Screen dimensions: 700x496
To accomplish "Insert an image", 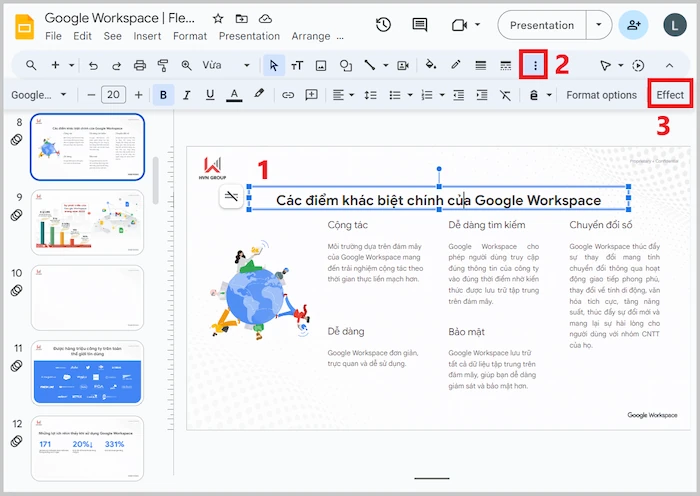I will [321, 66].
